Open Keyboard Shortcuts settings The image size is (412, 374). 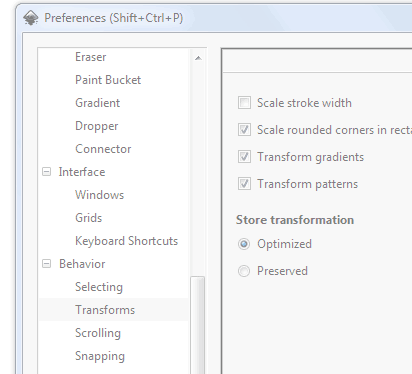pyautogui.click(x=127, y=241)
